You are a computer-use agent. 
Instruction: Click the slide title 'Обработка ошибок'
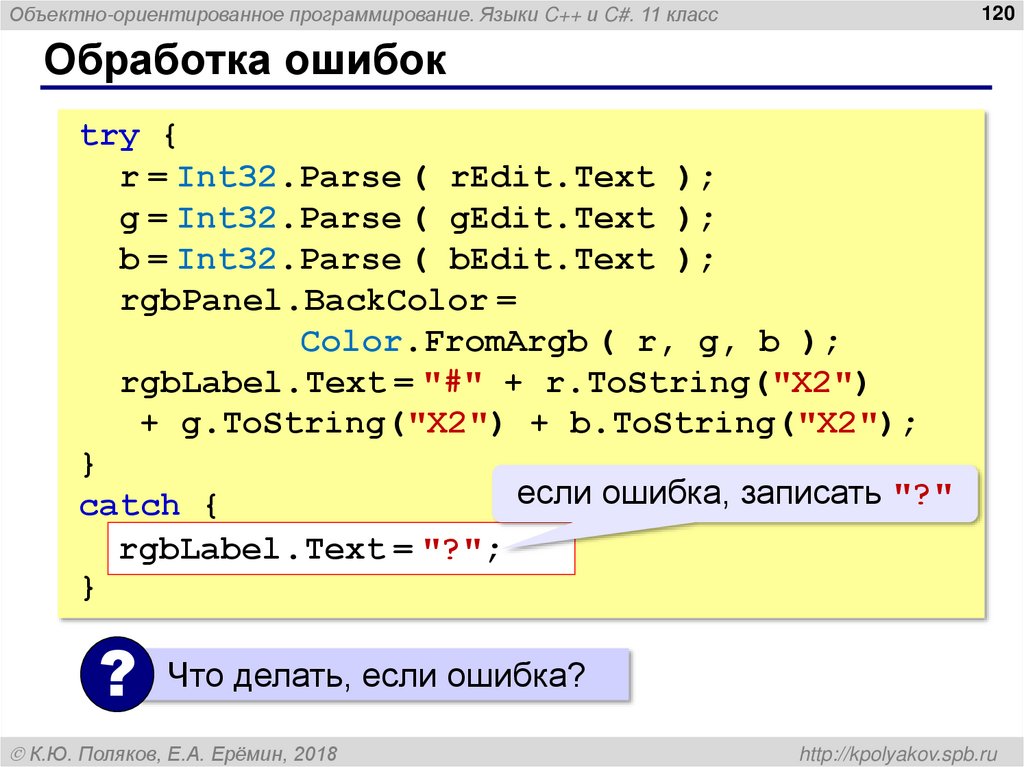pos(245,60)
